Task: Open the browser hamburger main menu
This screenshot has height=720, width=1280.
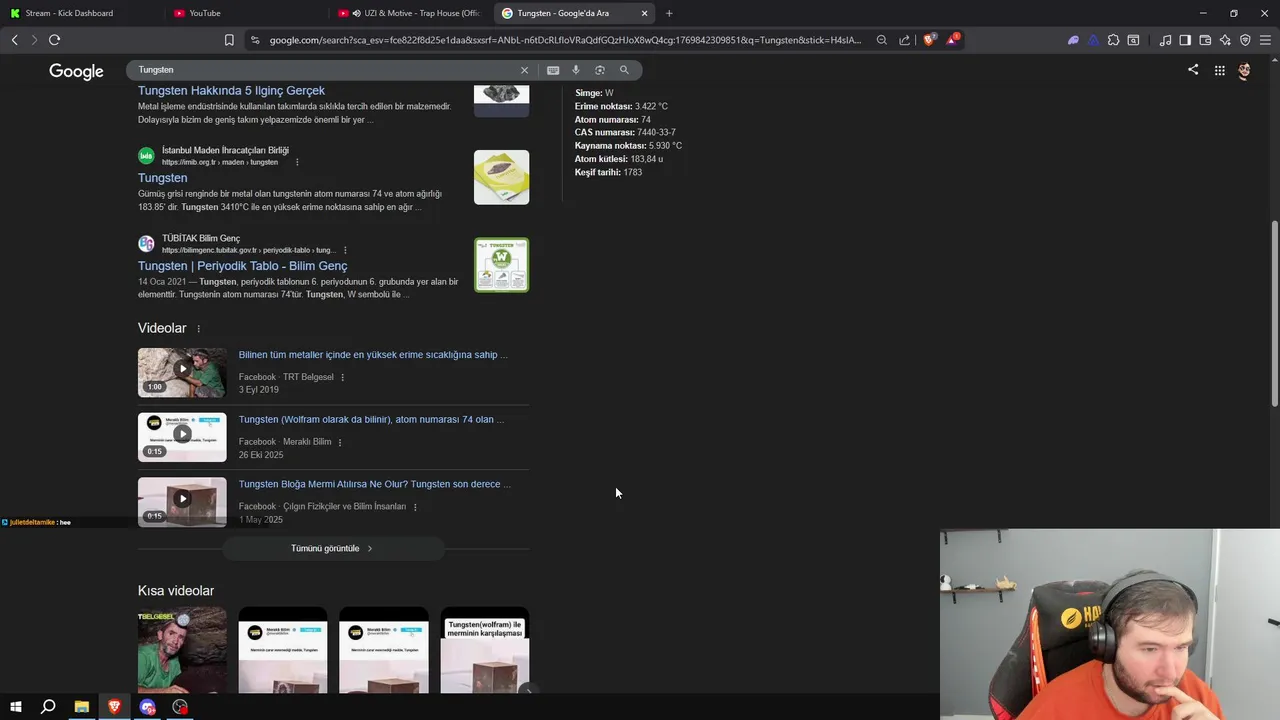Action: (1265, 40)
